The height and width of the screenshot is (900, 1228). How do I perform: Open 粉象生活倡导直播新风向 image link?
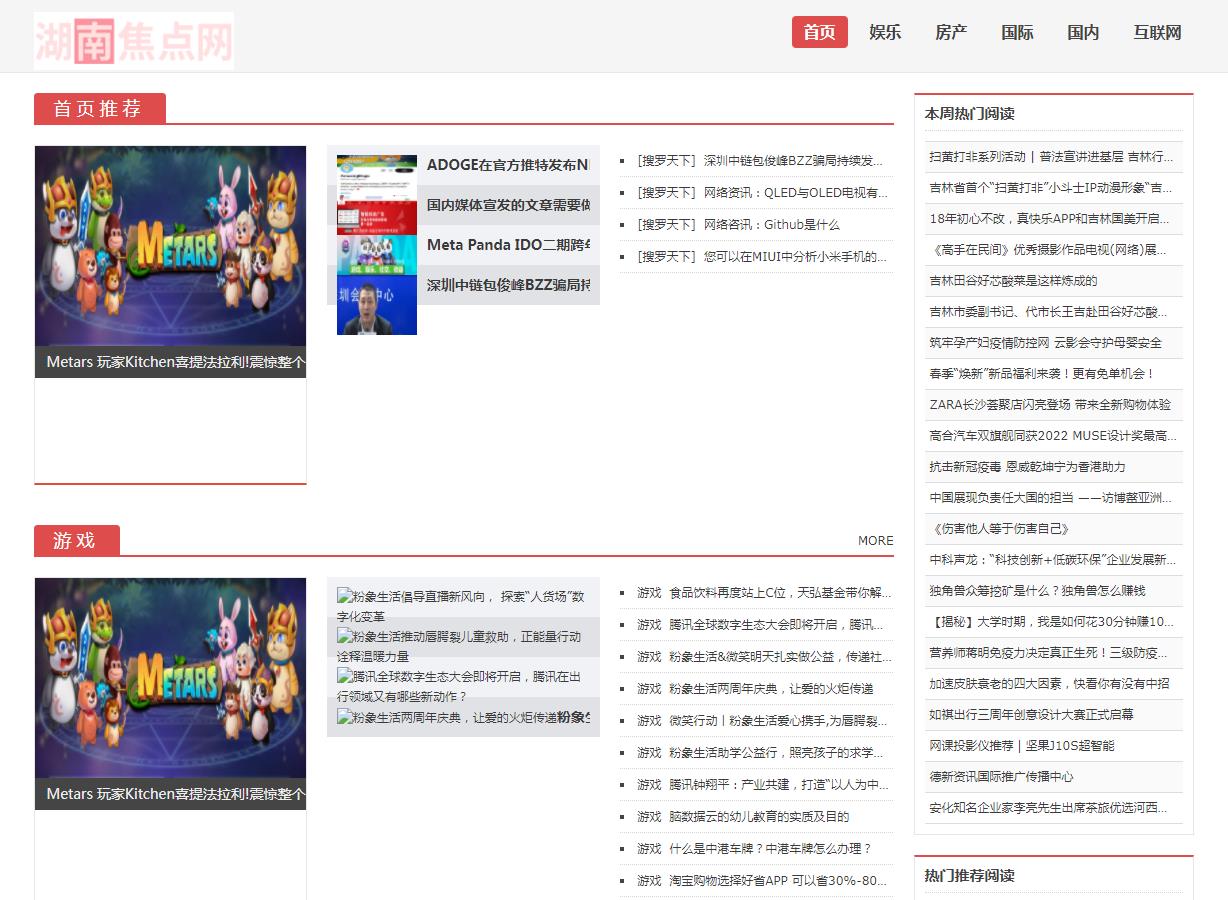461,606
